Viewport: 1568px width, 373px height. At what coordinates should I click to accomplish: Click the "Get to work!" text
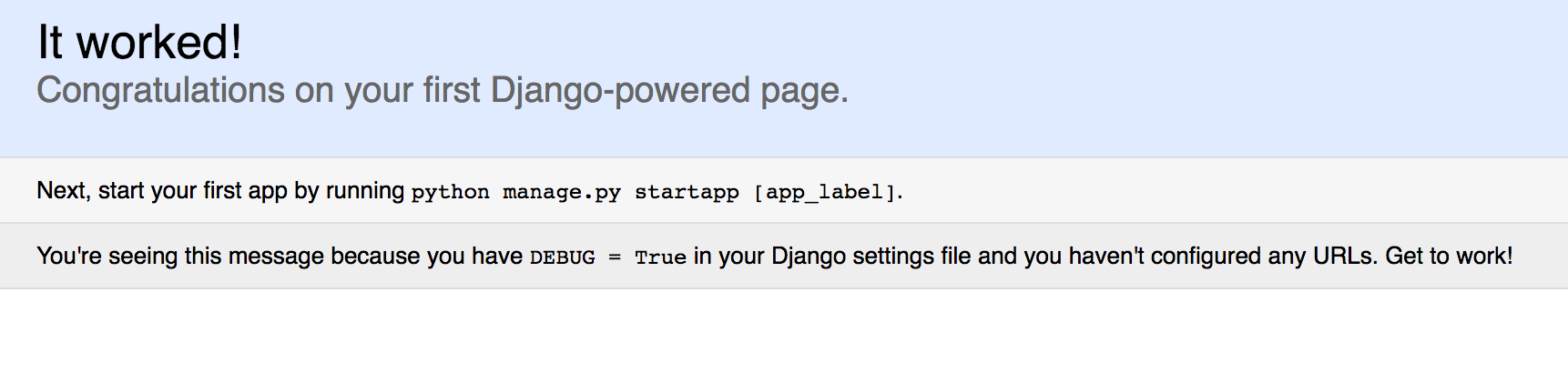point(1449,257)
